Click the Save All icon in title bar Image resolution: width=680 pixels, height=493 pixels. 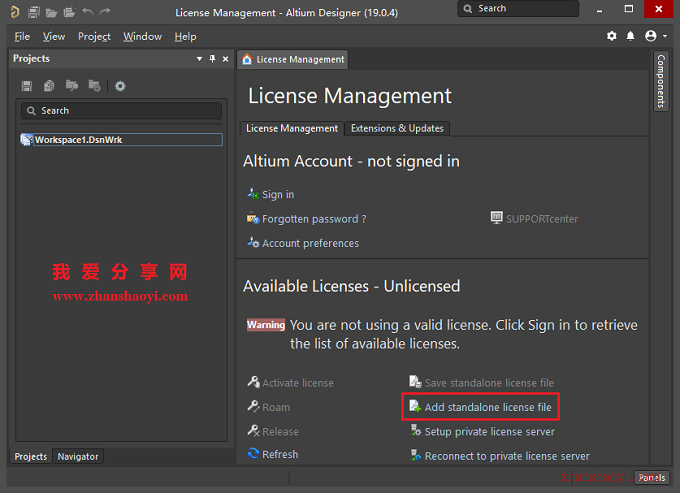click(34, 12)
